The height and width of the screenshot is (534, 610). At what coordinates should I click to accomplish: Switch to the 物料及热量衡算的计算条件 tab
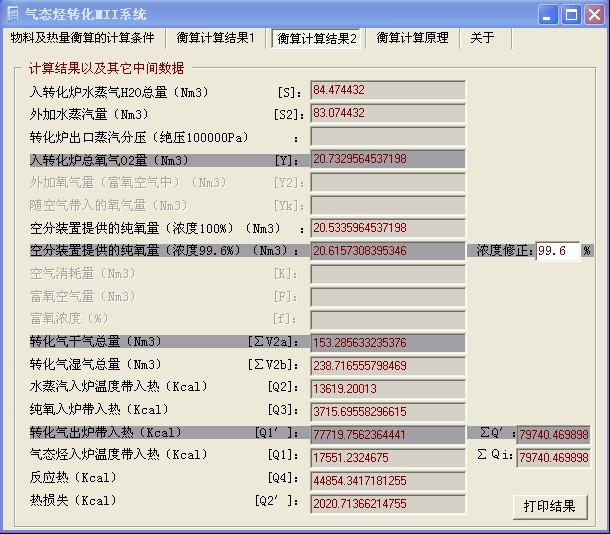pyautogui.click(x=82, y=38)
